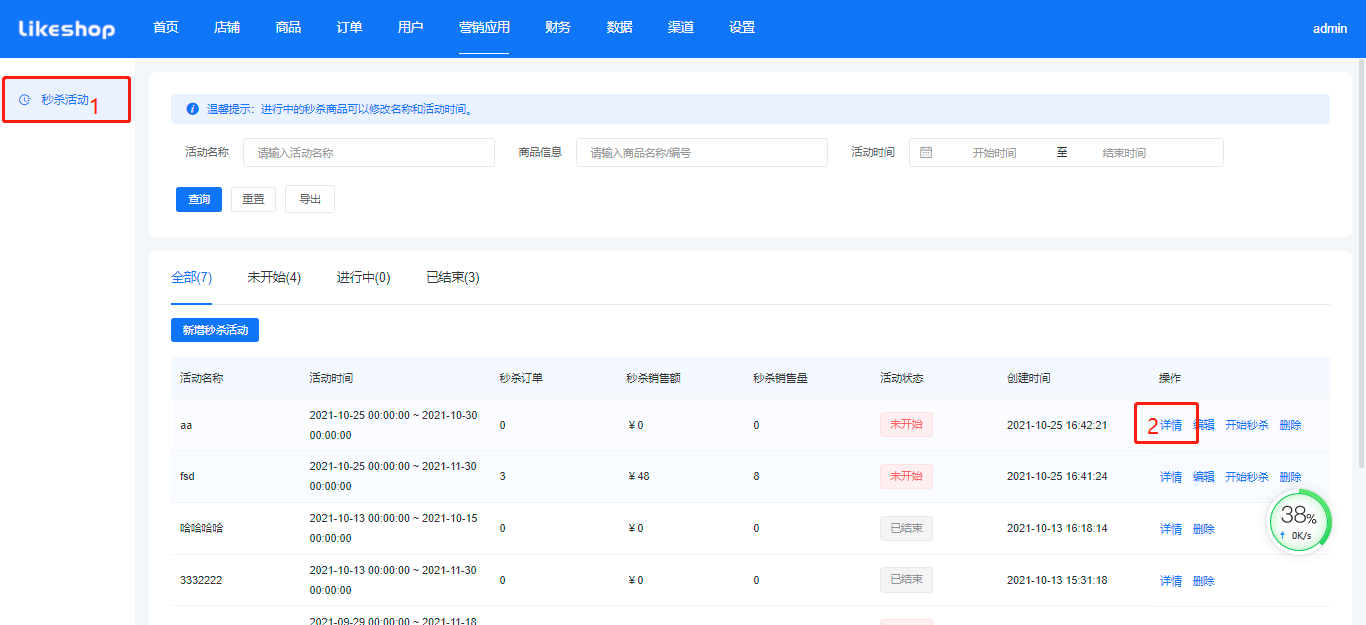The image size is (1366, 625).
Task: Open 详情 for activity 哈哈哈哈
Action: [x=1171, y=529]
